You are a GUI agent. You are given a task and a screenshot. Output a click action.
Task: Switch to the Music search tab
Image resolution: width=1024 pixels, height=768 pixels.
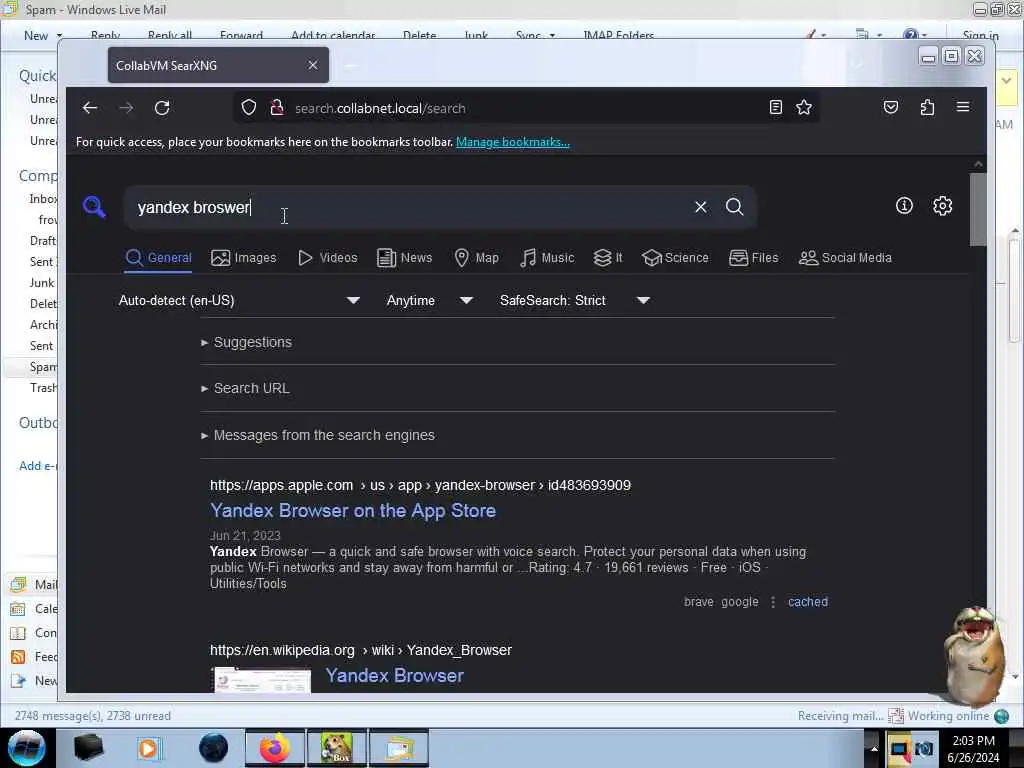tap(547, 258)
